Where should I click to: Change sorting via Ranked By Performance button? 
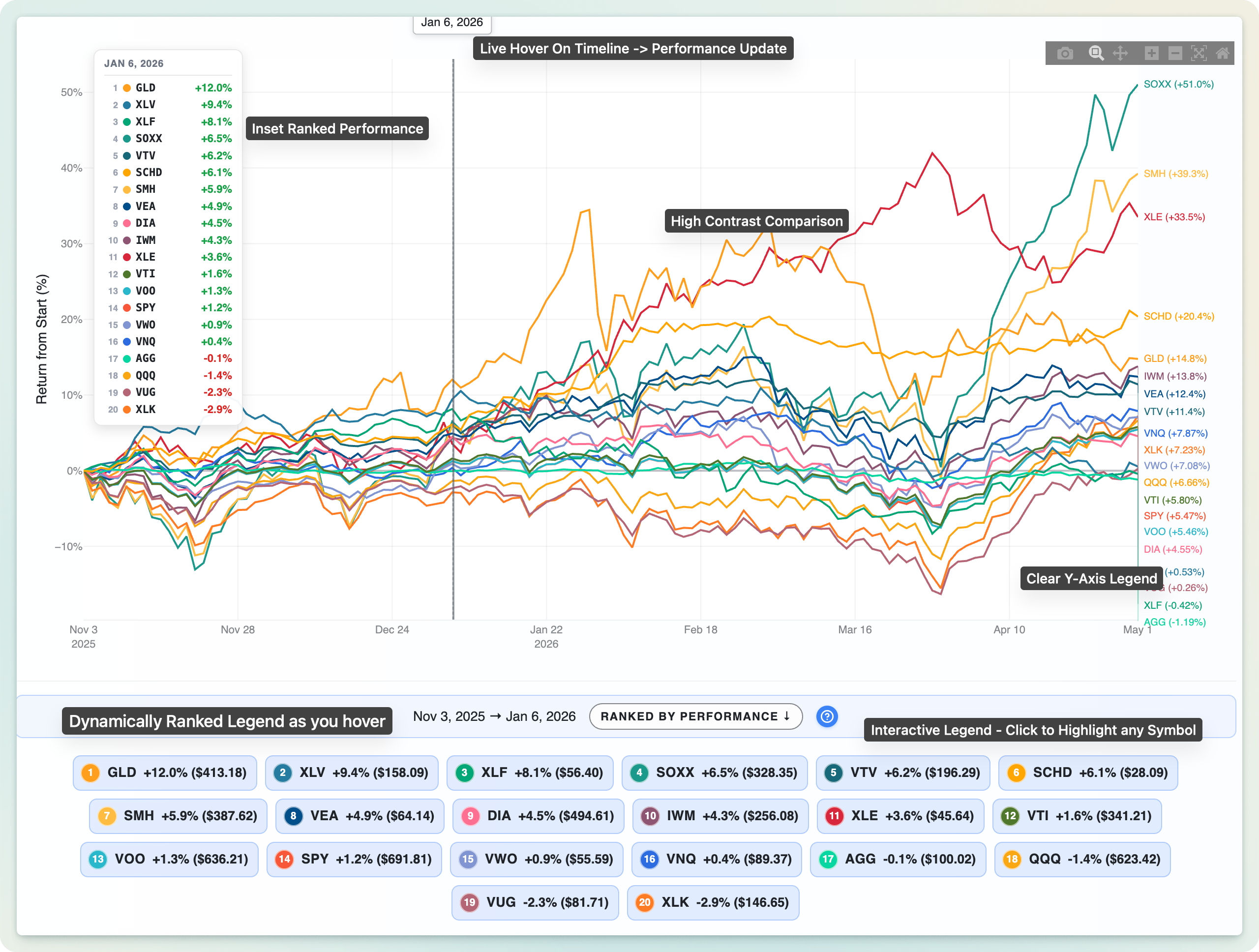tap(695, 716)
